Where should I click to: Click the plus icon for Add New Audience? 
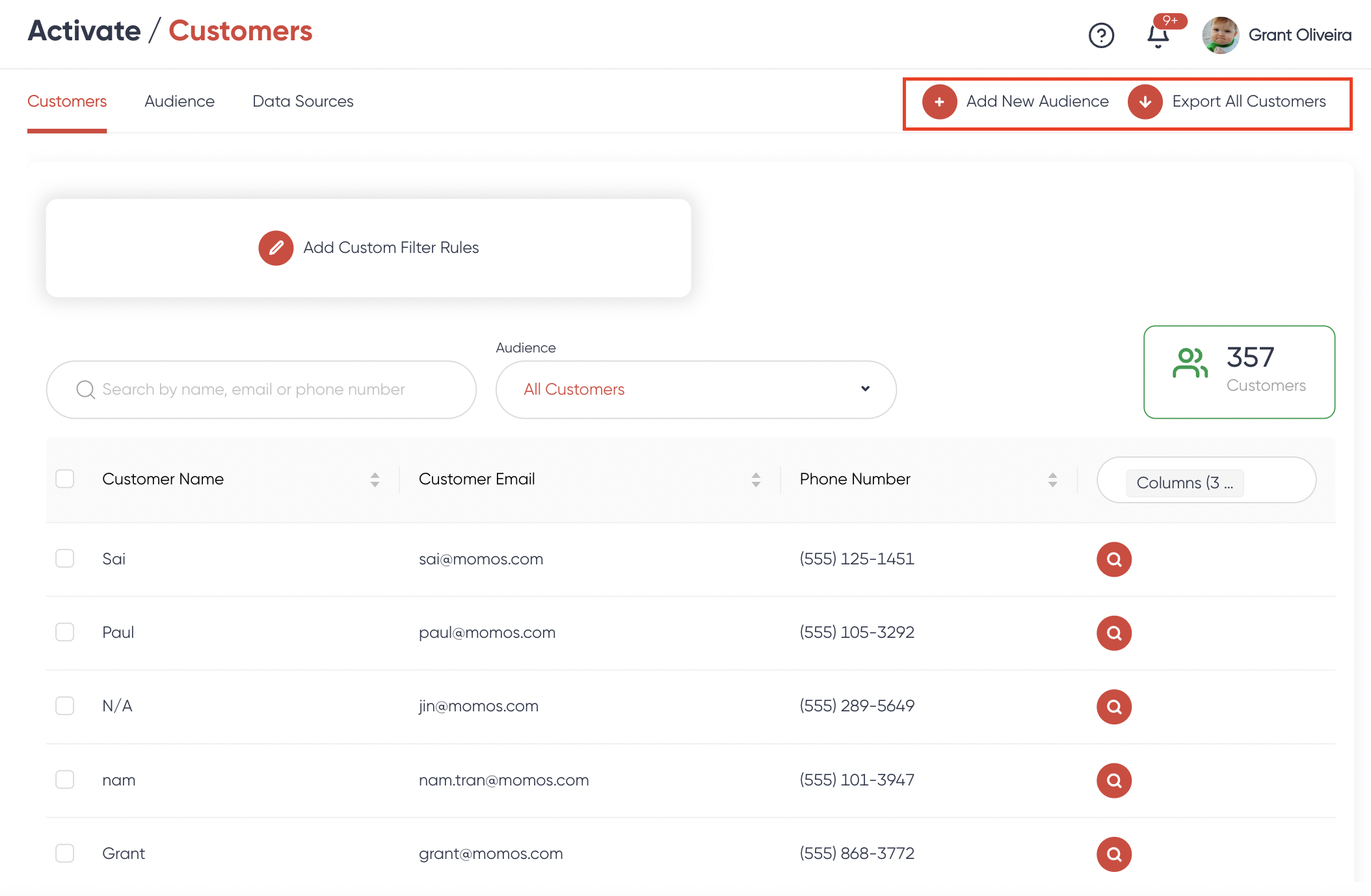tap(939, 102)
